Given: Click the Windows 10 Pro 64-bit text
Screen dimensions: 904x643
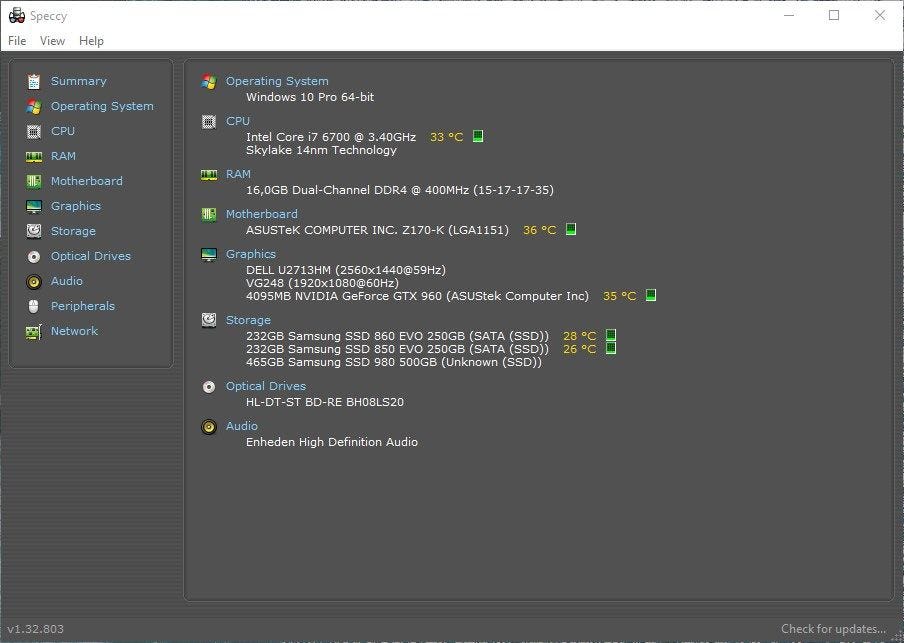Looking at the screenshot, I should click(310, 97).
